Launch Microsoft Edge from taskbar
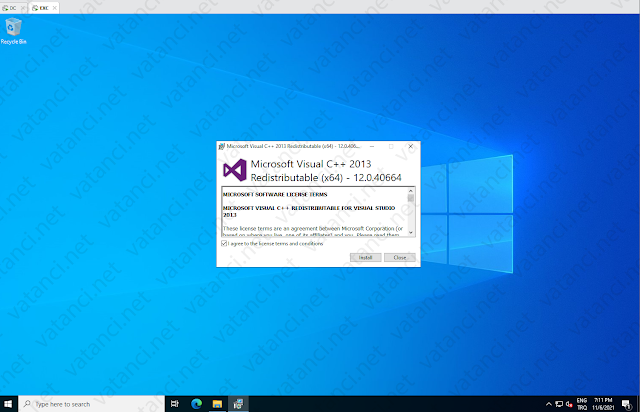The width and height of the screenshot is (640, 412). [196, 404]
